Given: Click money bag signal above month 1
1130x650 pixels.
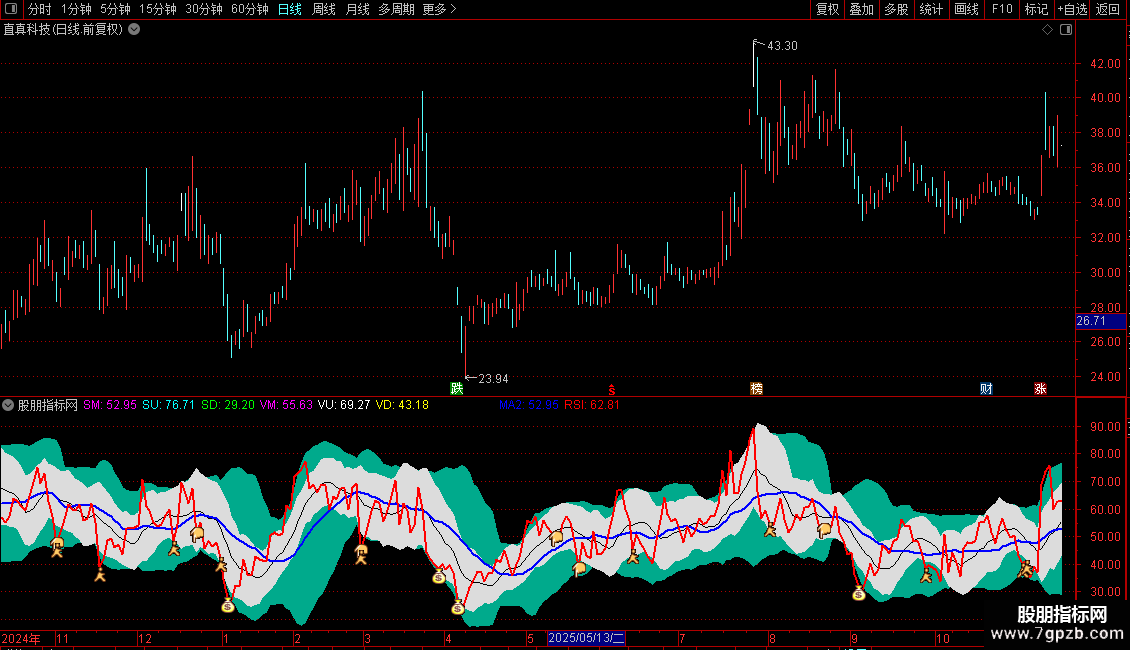Looking at the screenshot, I should pyautogui.click(x=228, y=605).
